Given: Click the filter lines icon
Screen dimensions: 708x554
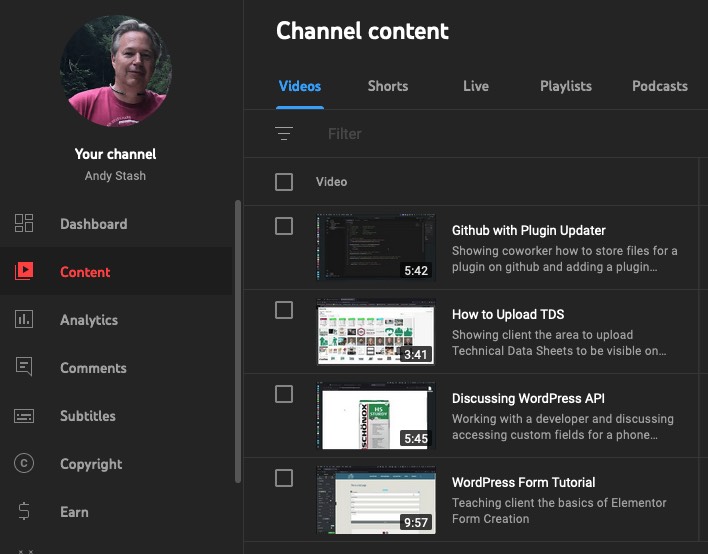Looking at the screenshot, I should (x=284, y=134).
